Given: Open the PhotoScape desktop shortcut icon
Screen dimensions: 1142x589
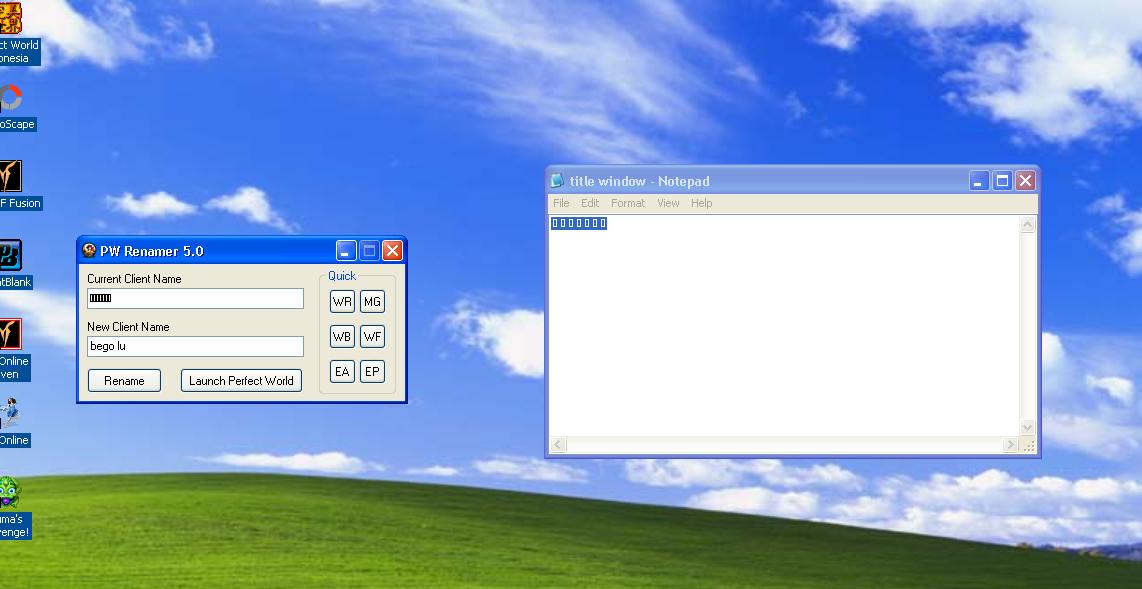Looking at the screenshot, I should (10, 99).
